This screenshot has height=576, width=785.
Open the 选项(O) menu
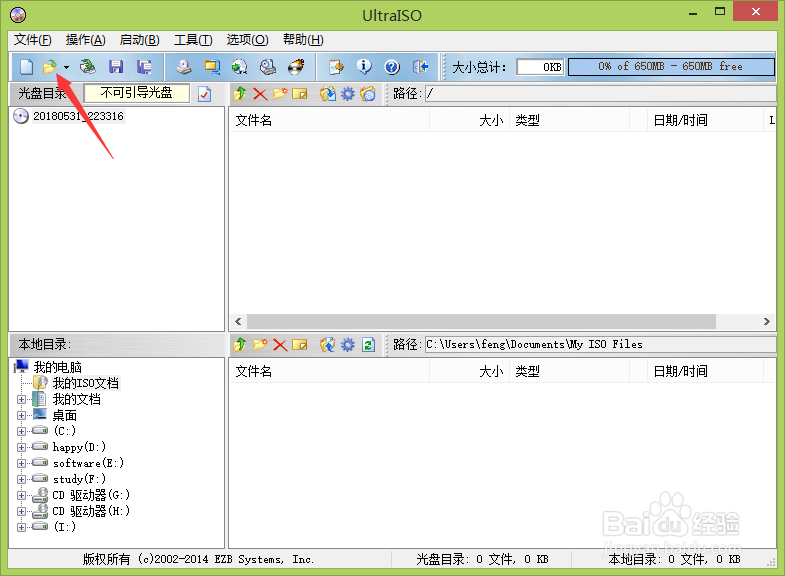pyautogui.click(x=247, y=40)
